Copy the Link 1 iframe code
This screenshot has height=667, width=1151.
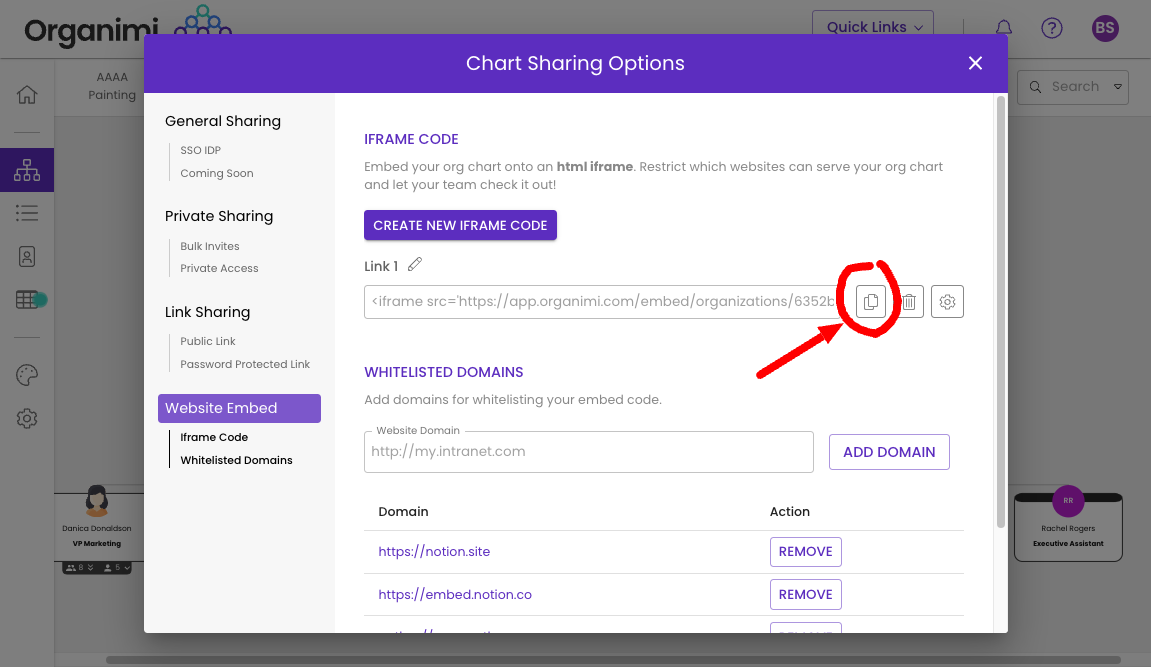pyautogui.click(x=871, y=302)
